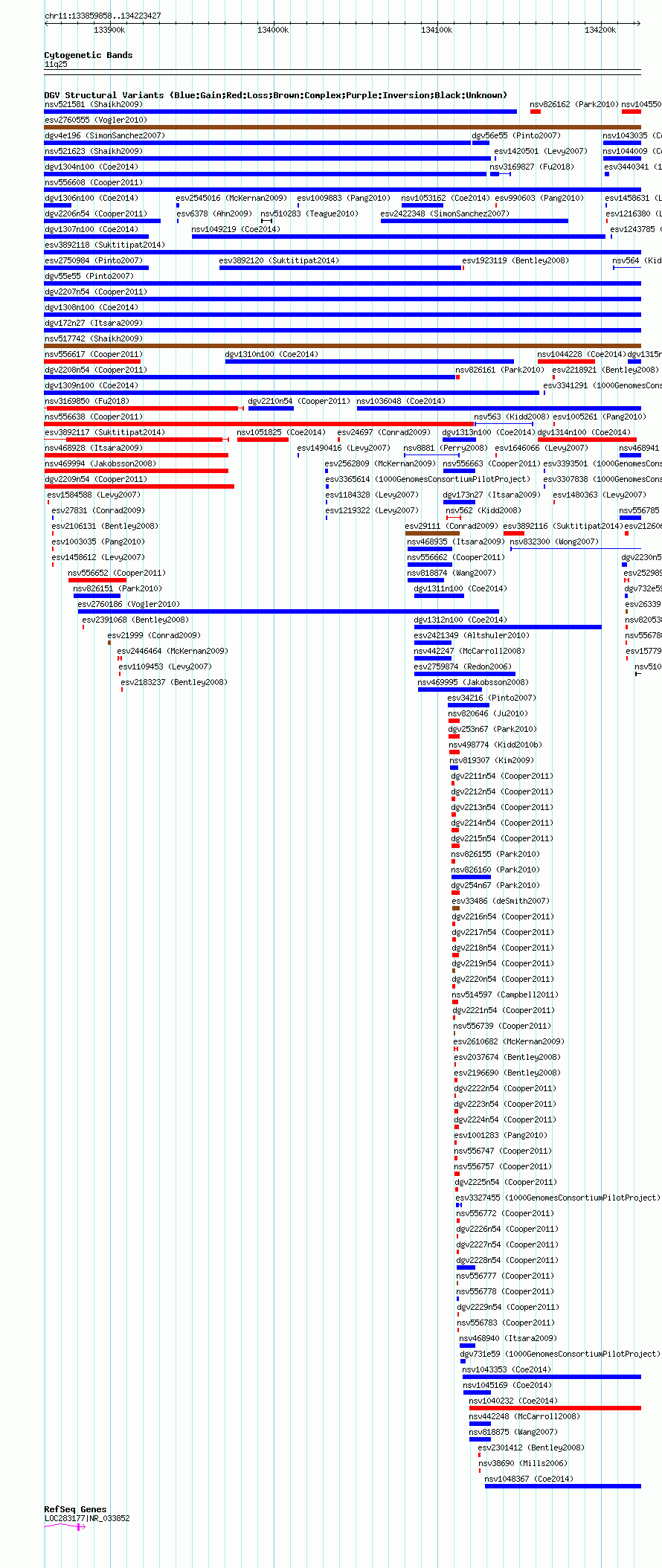Click esv2759874 (Redon2006) label
Image resolution: width=662 pixels, height=1568 pixels.
pos(463,666)
